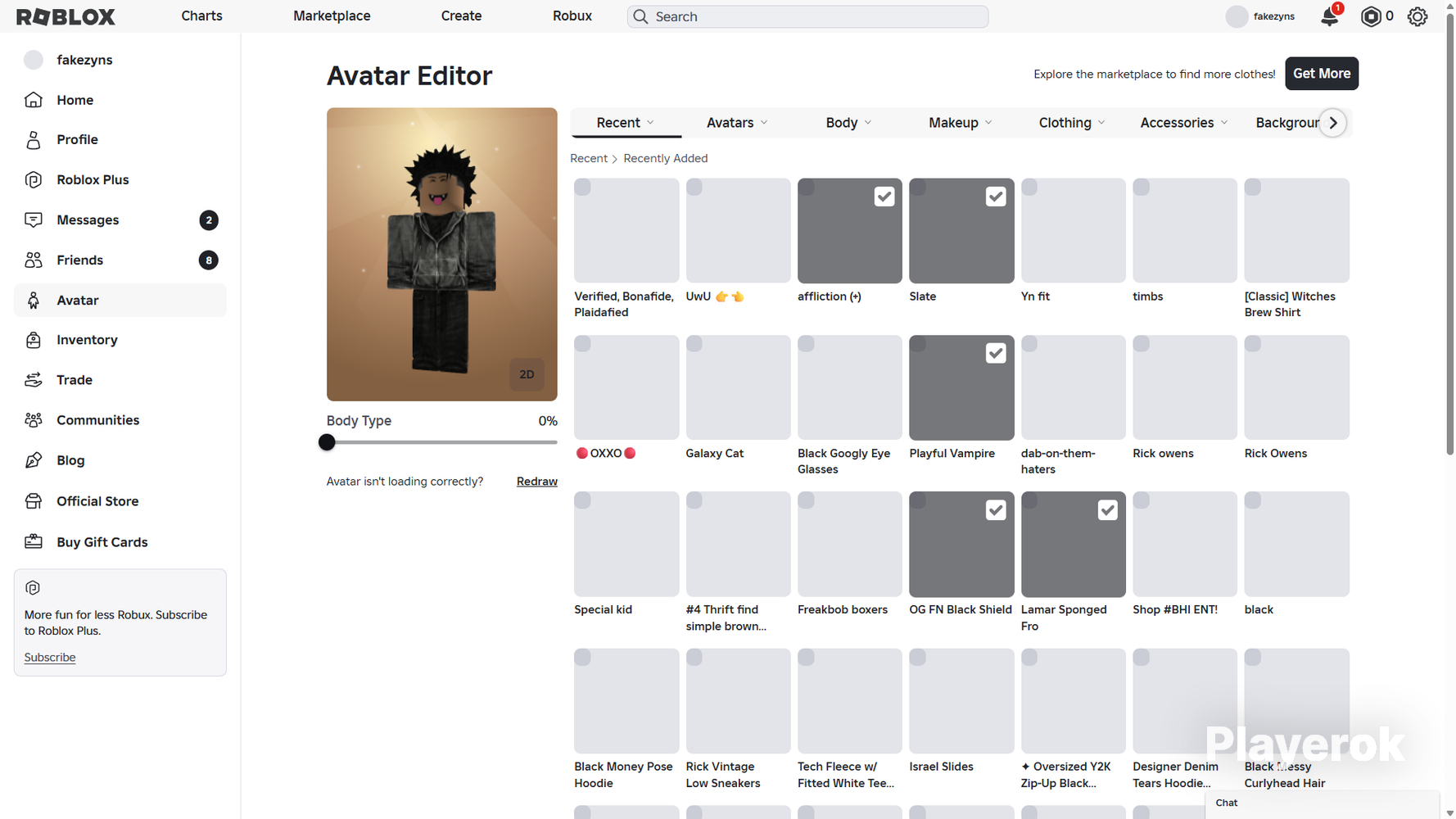Select the timbs item tile

[x=1185, y=231]
